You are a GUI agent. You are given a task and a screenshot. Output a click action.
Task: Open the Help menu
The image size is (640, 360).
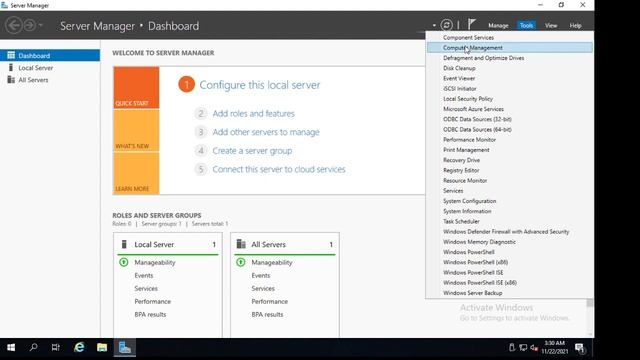click(575, 25)
